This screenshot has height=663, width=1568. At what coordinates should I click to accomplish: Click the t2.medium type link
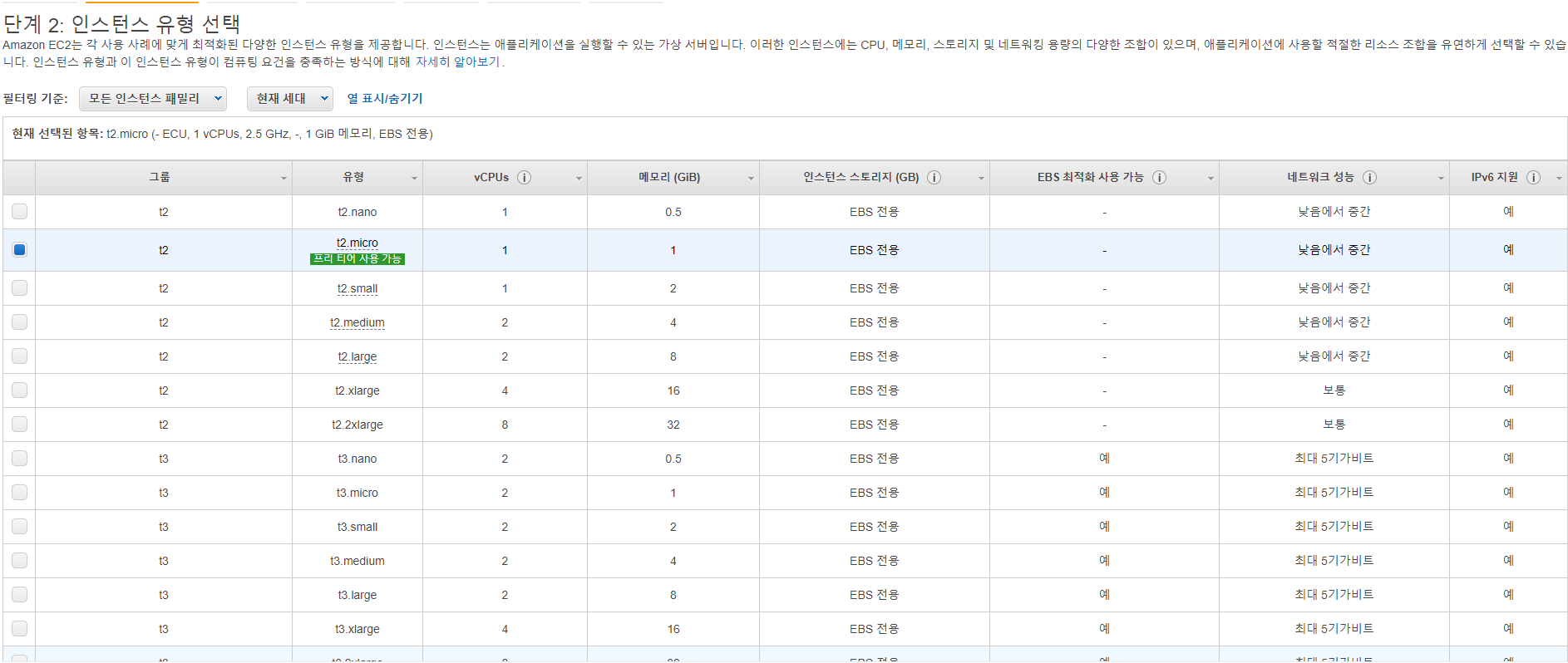[357, 322]
